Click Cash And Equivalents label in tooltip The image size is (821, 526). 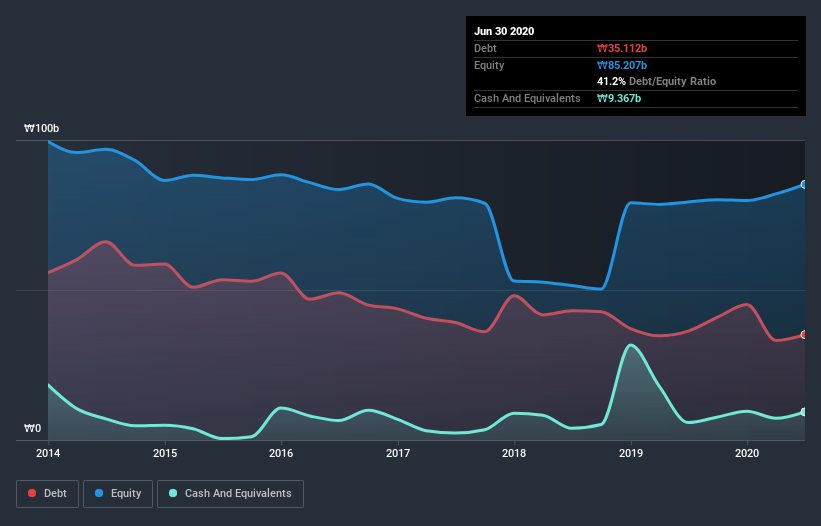(527, 98)
